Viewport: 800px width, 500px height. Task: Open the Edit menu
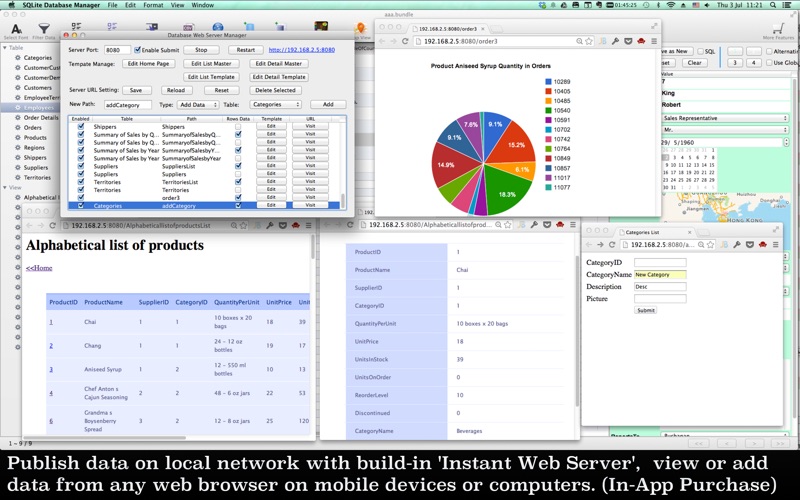(131, 5)
